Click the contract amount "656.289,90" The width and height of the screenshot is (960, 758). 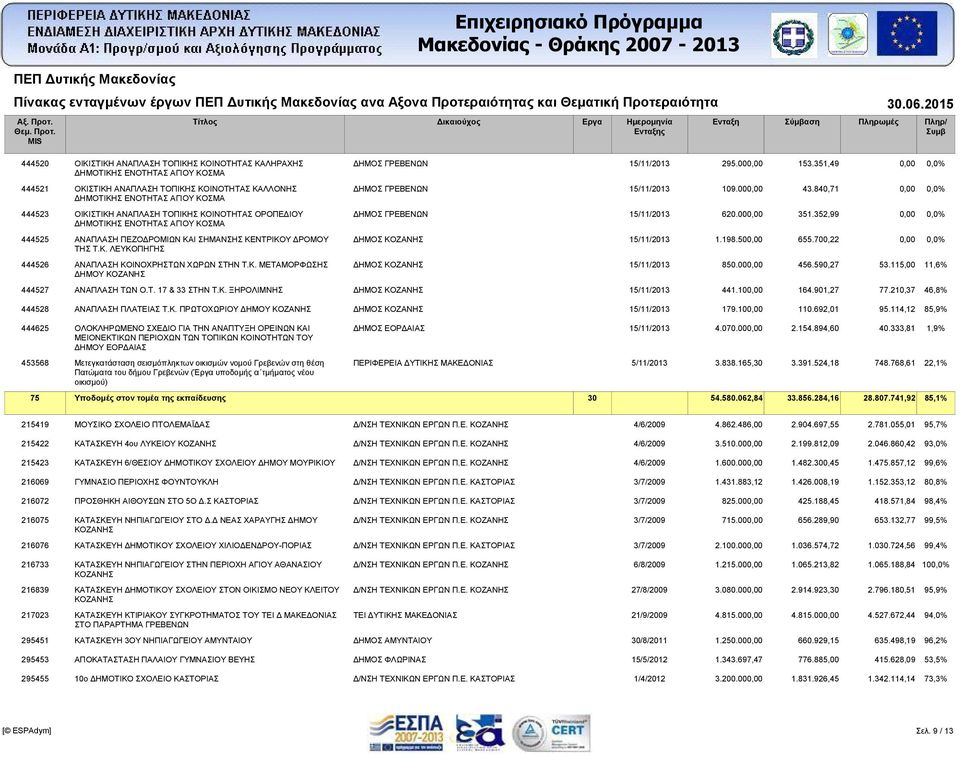tap(819, 520)
